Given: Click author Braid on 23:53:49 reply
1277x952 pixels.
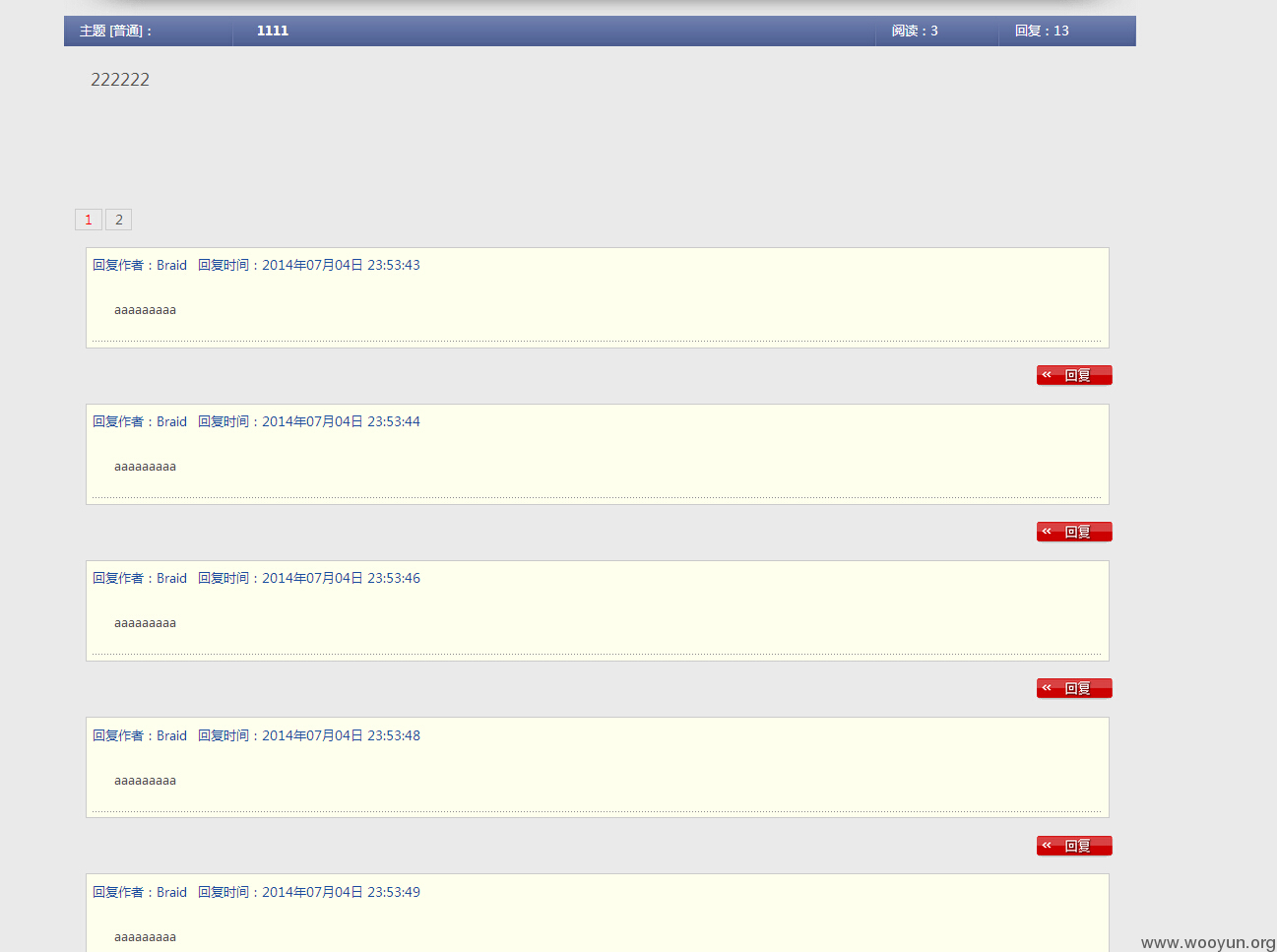Looking at the screenshot, I should click(171, 892).
